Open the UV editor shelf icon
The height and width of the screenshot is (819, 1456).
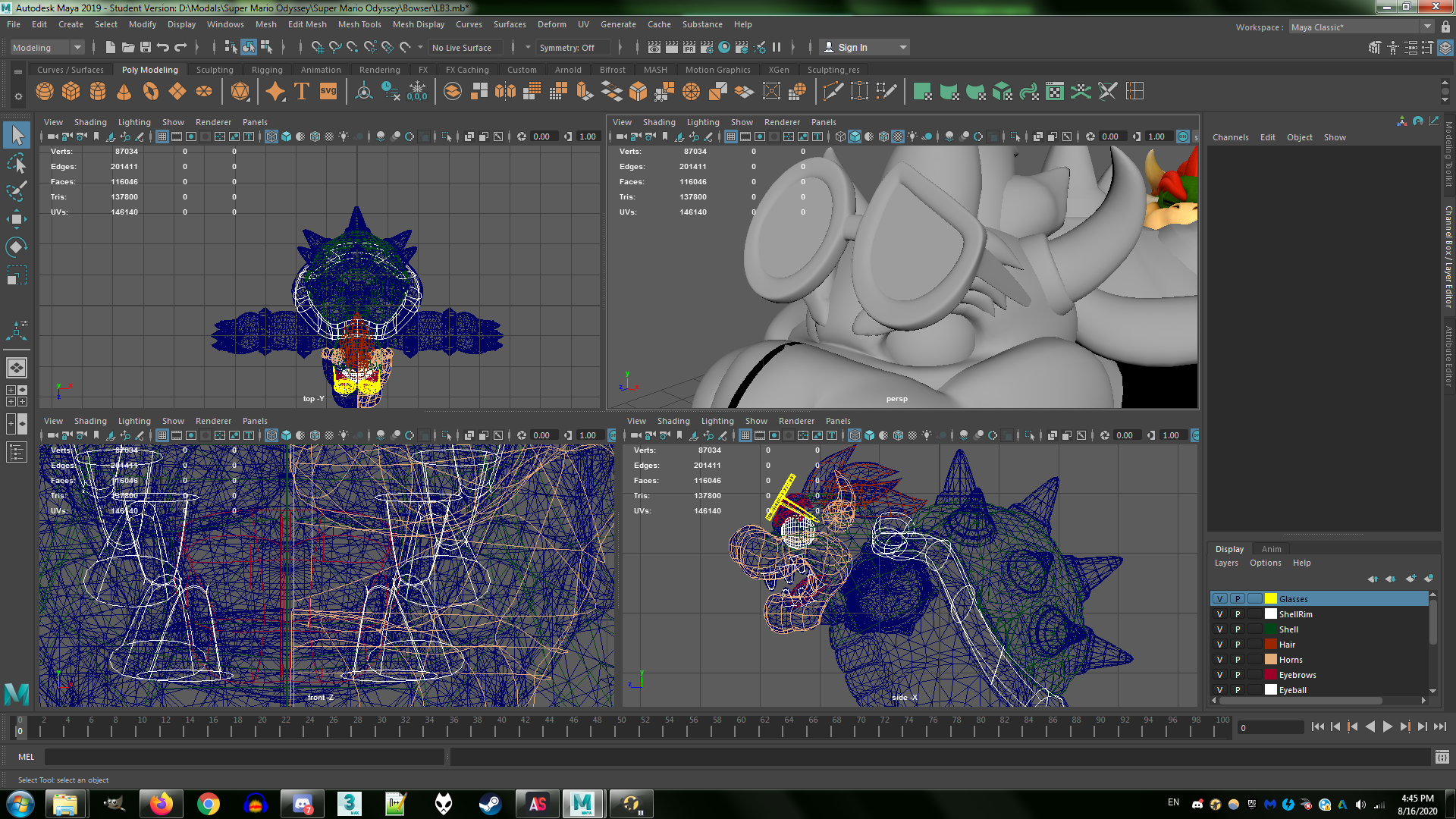[1055, 92]
